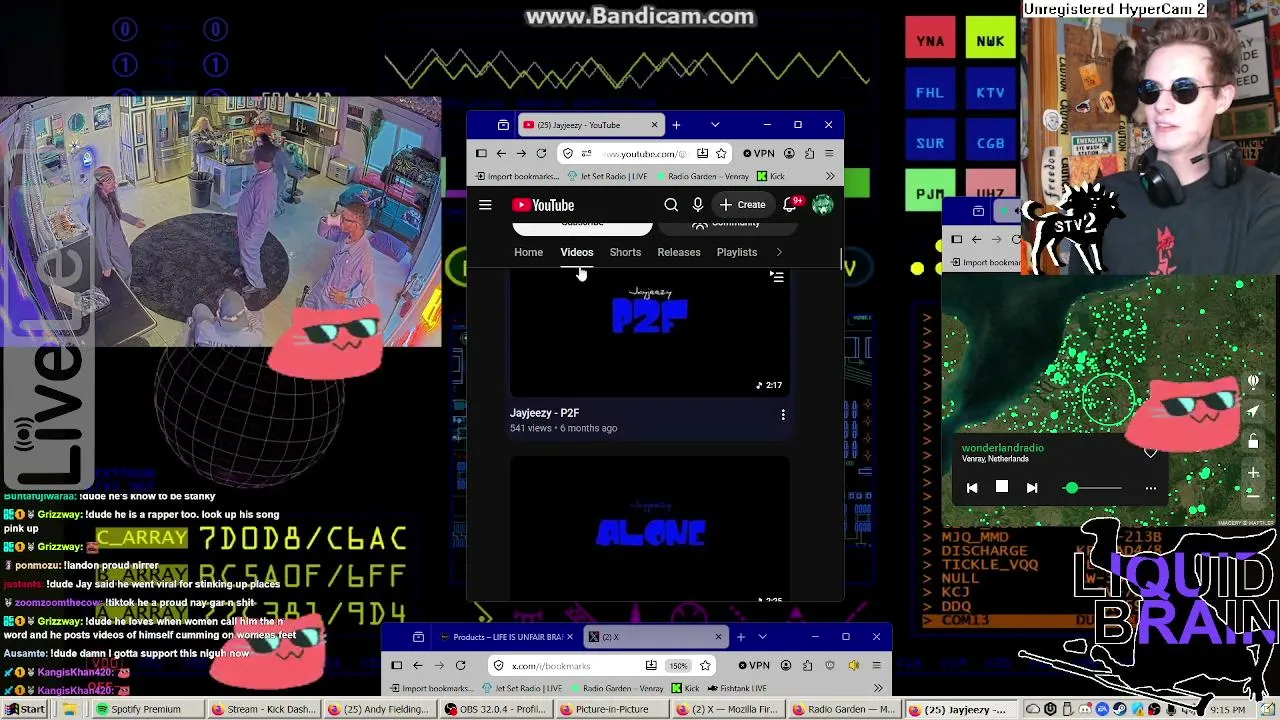Bookmark the X page with the star
This screenshot has width=1280, height=720.
(x=705, y=665)
